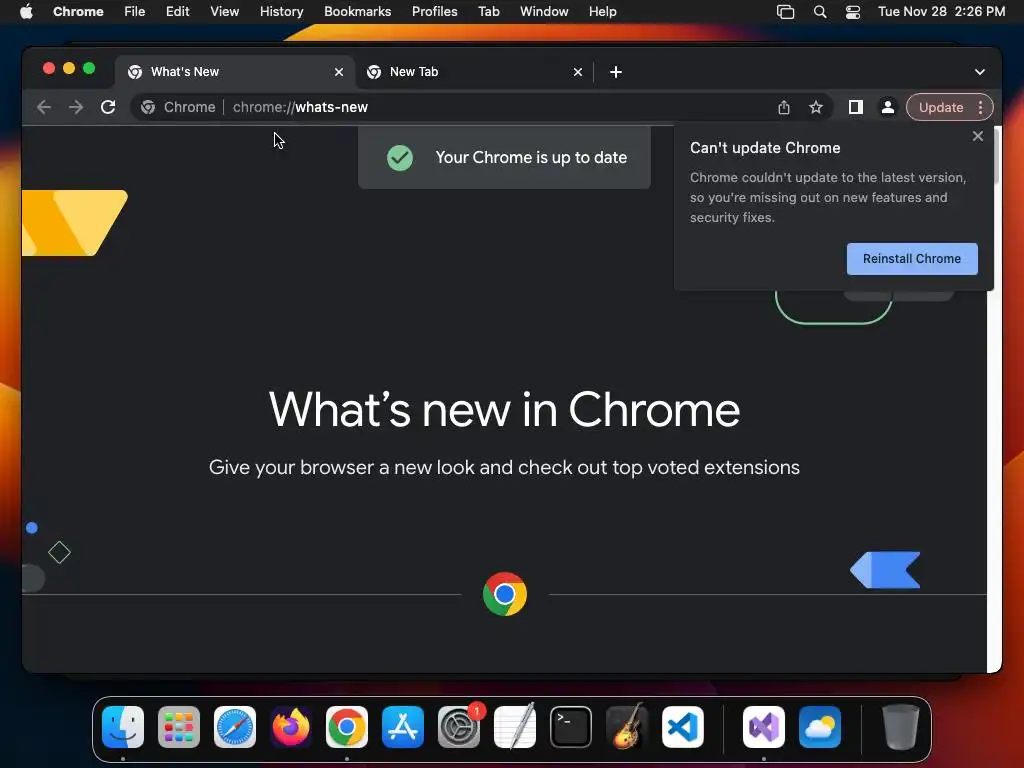The width and height of the screenshot is (1024, 768).
Task: Open the Tab menu
Action: pos(488,12)
